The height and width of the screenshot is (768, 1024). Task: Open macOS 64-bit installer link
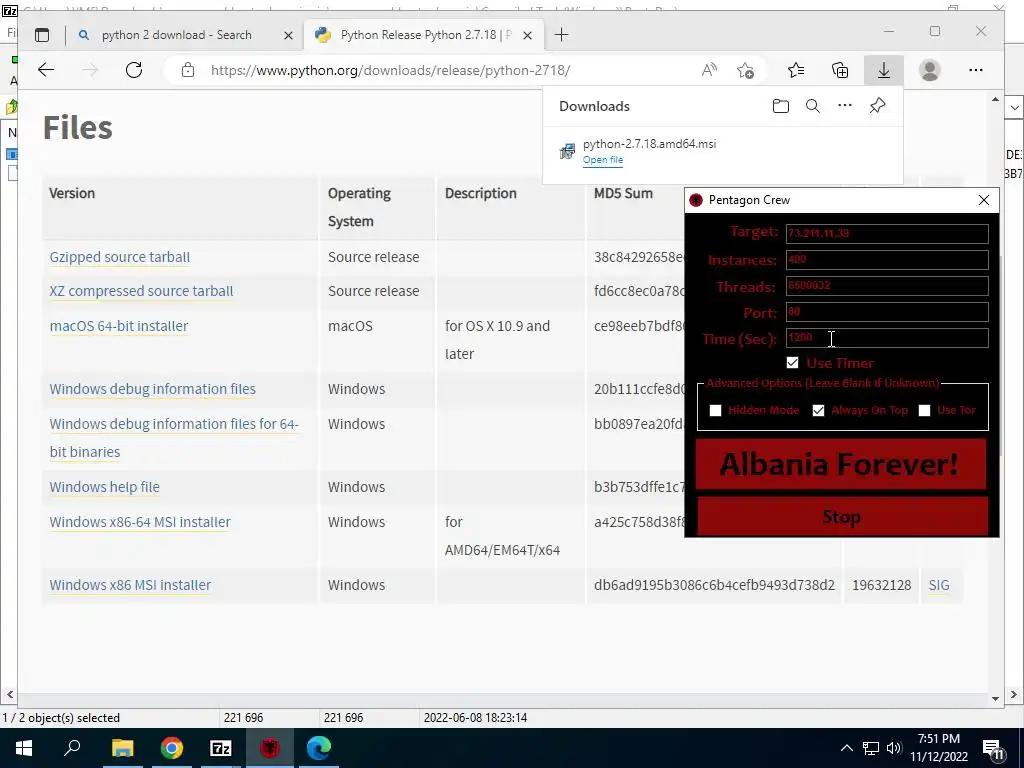point(119,325)
